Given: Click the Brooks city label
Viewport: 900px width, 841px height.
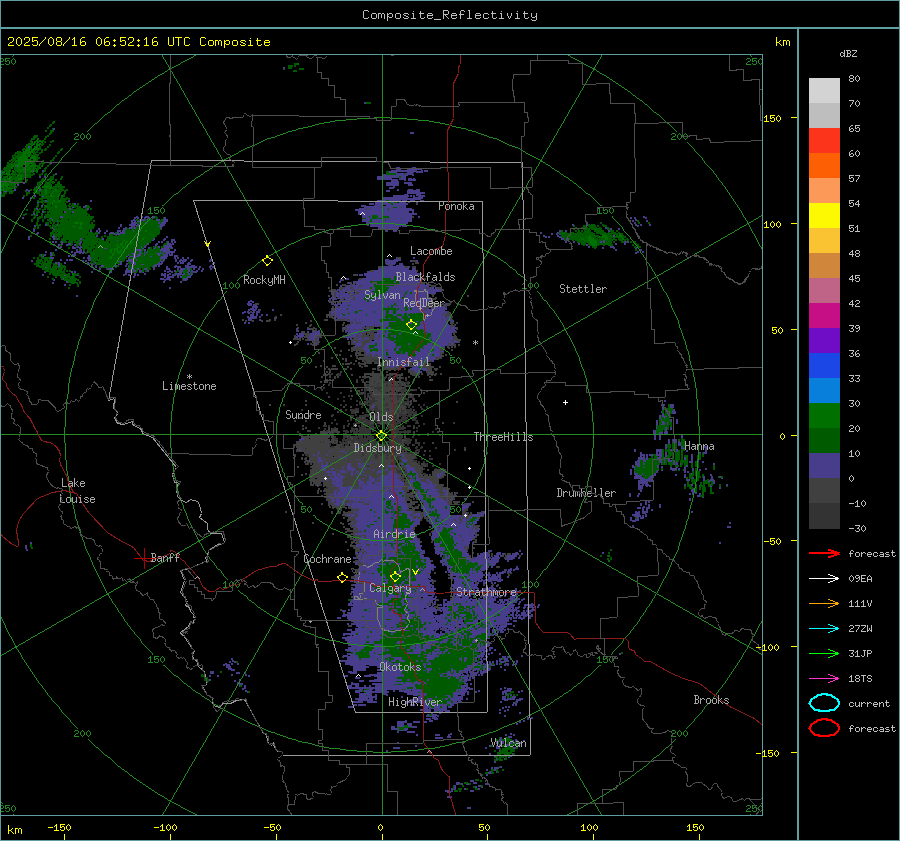Looking at the screenshot, I should 711,700.
